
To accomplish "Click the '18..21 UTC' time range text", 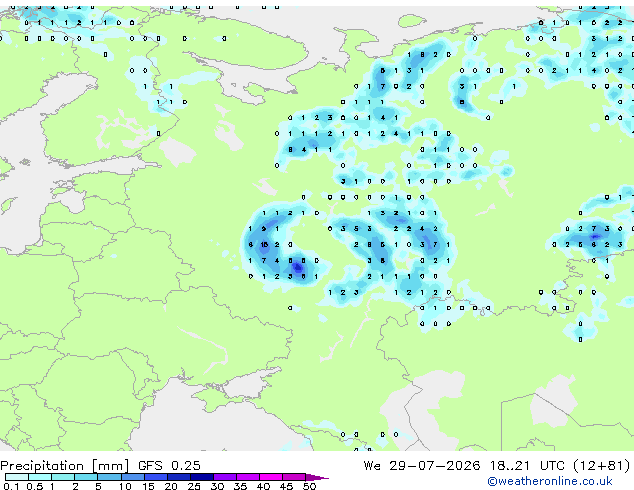I will [527, 466].
